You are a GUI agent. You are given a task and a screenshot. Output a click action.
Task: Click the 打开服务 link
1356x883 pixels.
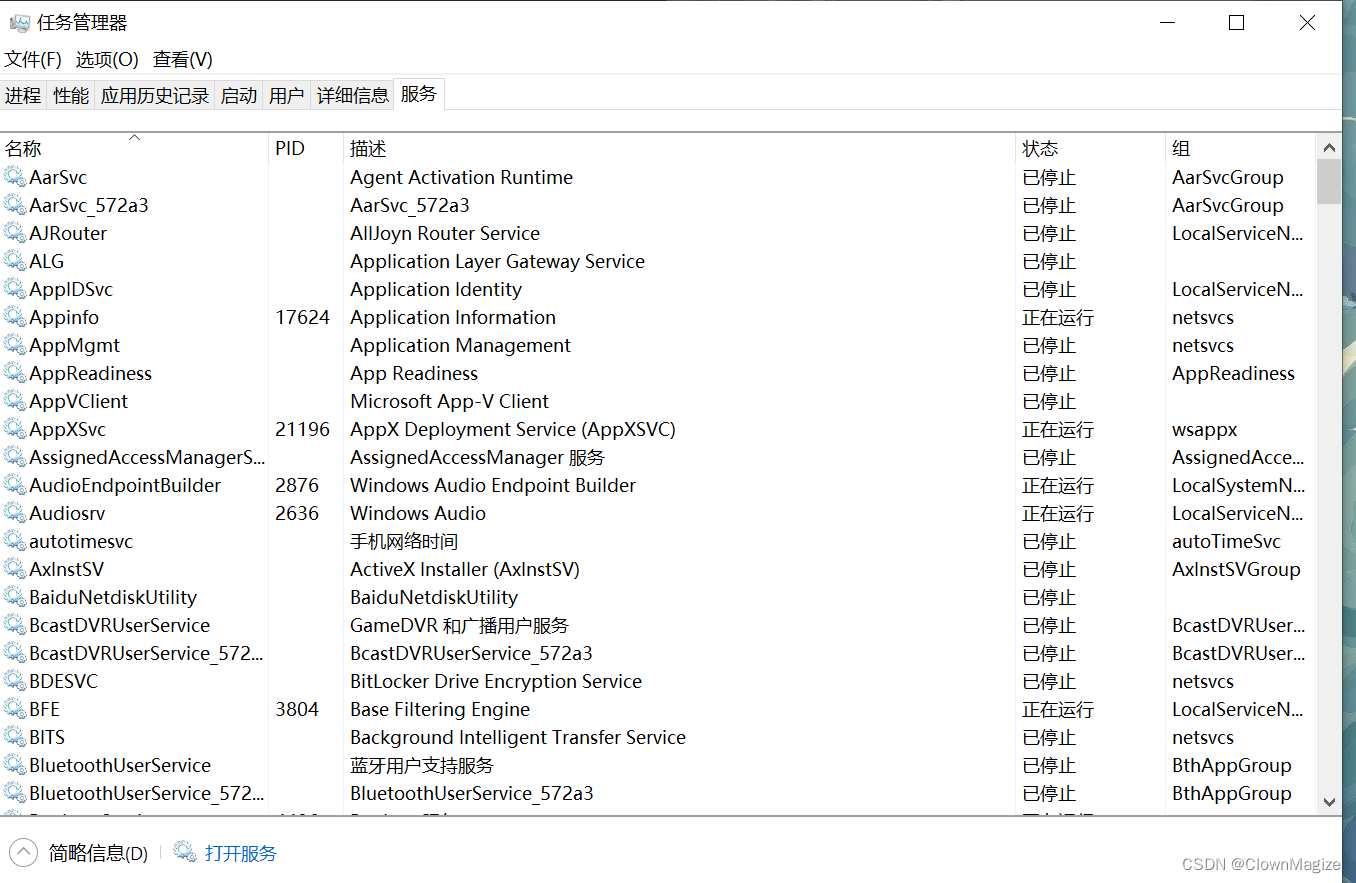(241, 853)
